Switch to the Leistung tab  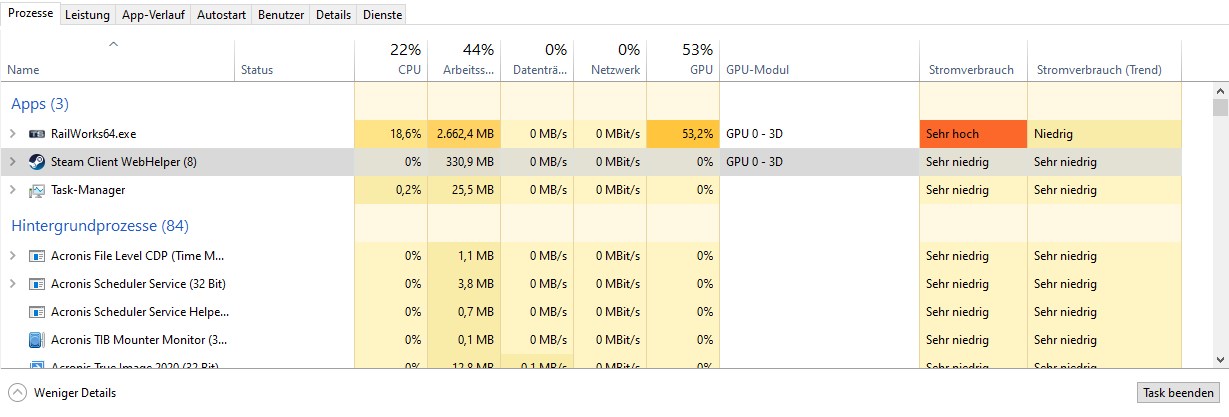tap(87, 15)
